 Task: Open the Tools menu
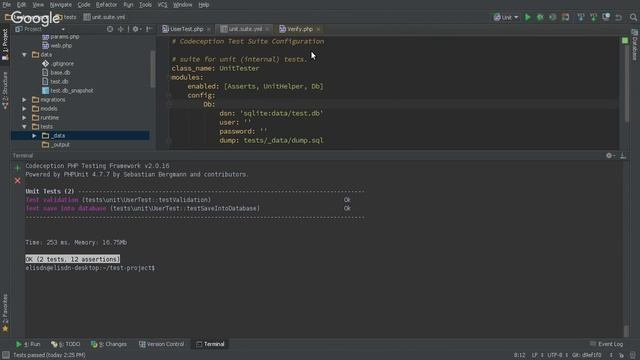pos(145,4)
